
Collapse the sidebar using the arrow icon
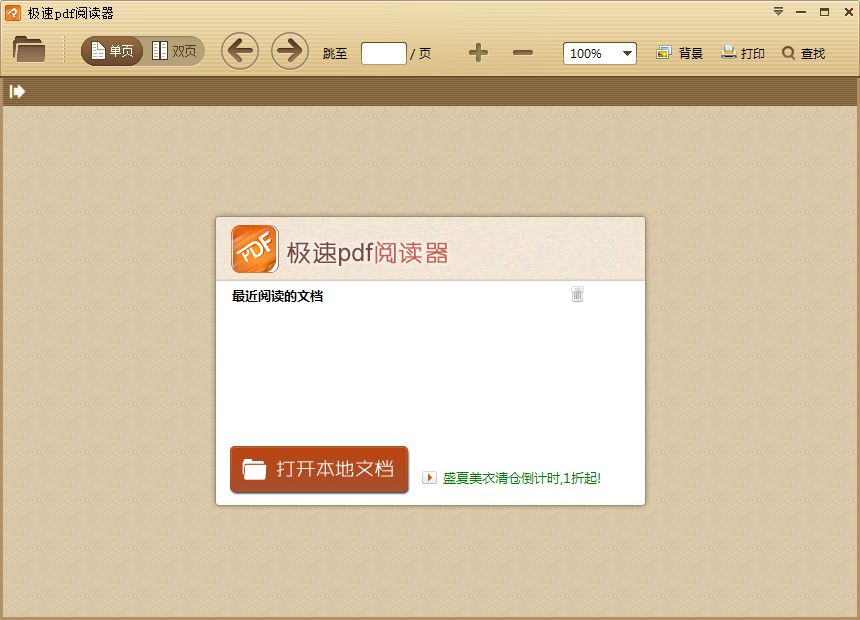pyautogui.click(x=16, y=91)
